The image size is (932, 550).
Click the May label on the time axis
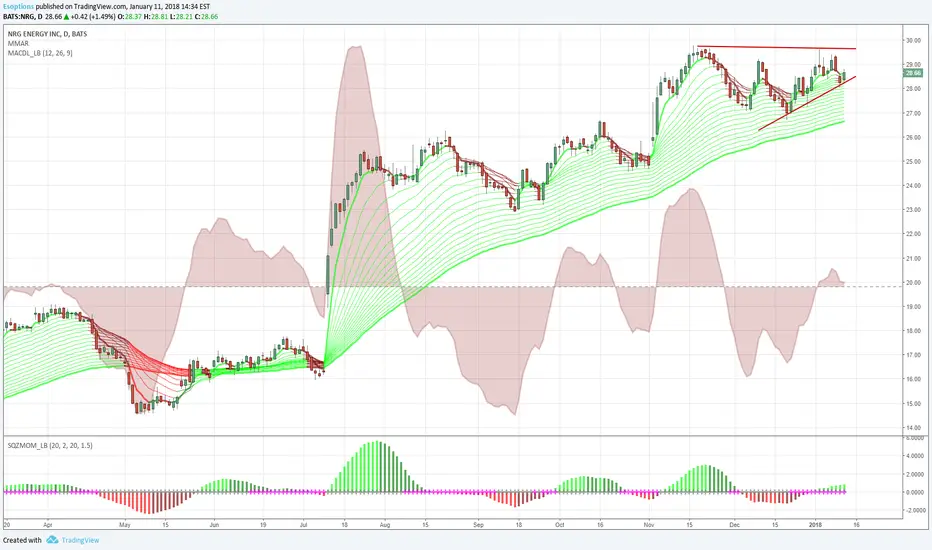124,525
